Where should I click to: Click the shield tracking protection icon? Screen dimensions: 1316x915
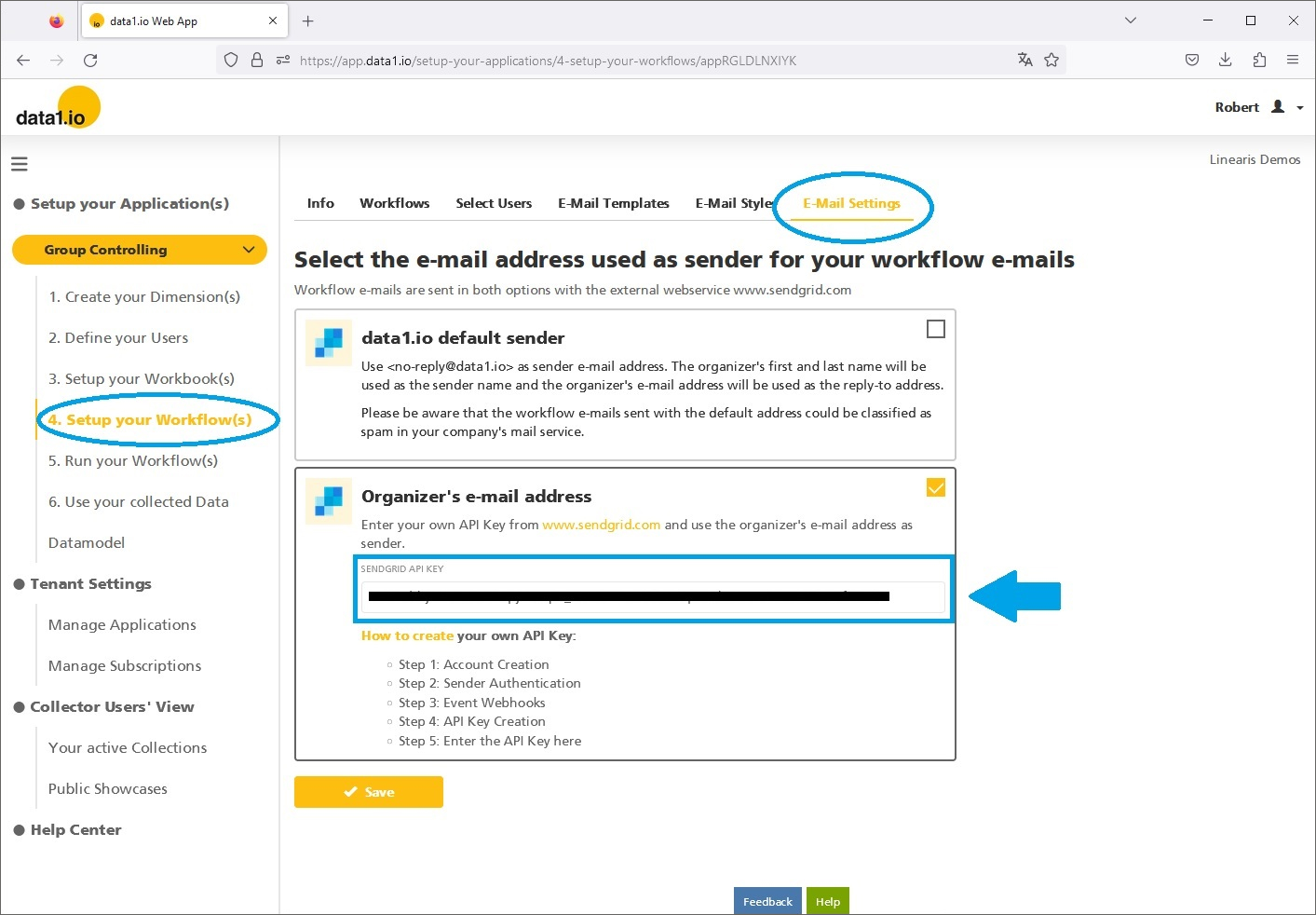pyautogui.click(x=231, y=60)
